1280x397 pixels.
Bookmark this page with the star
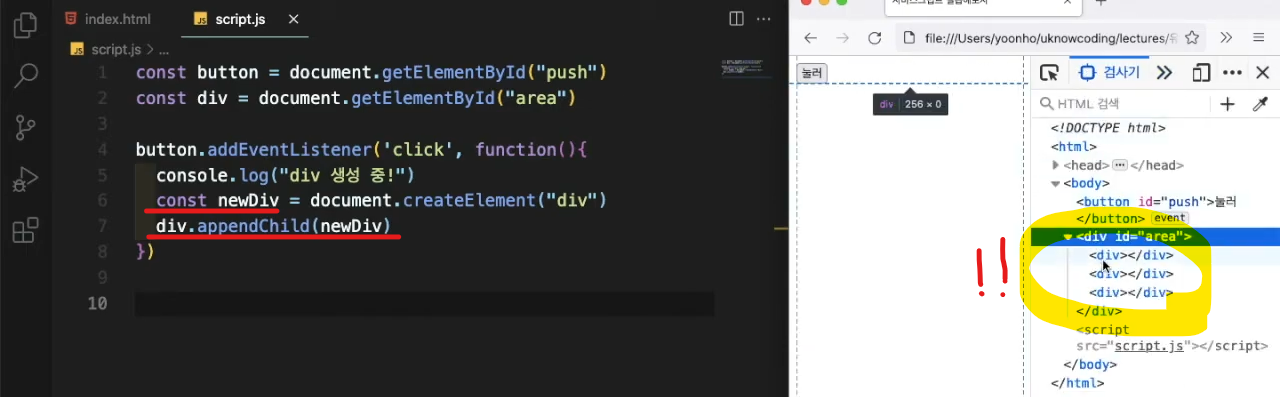(1191, 38)
